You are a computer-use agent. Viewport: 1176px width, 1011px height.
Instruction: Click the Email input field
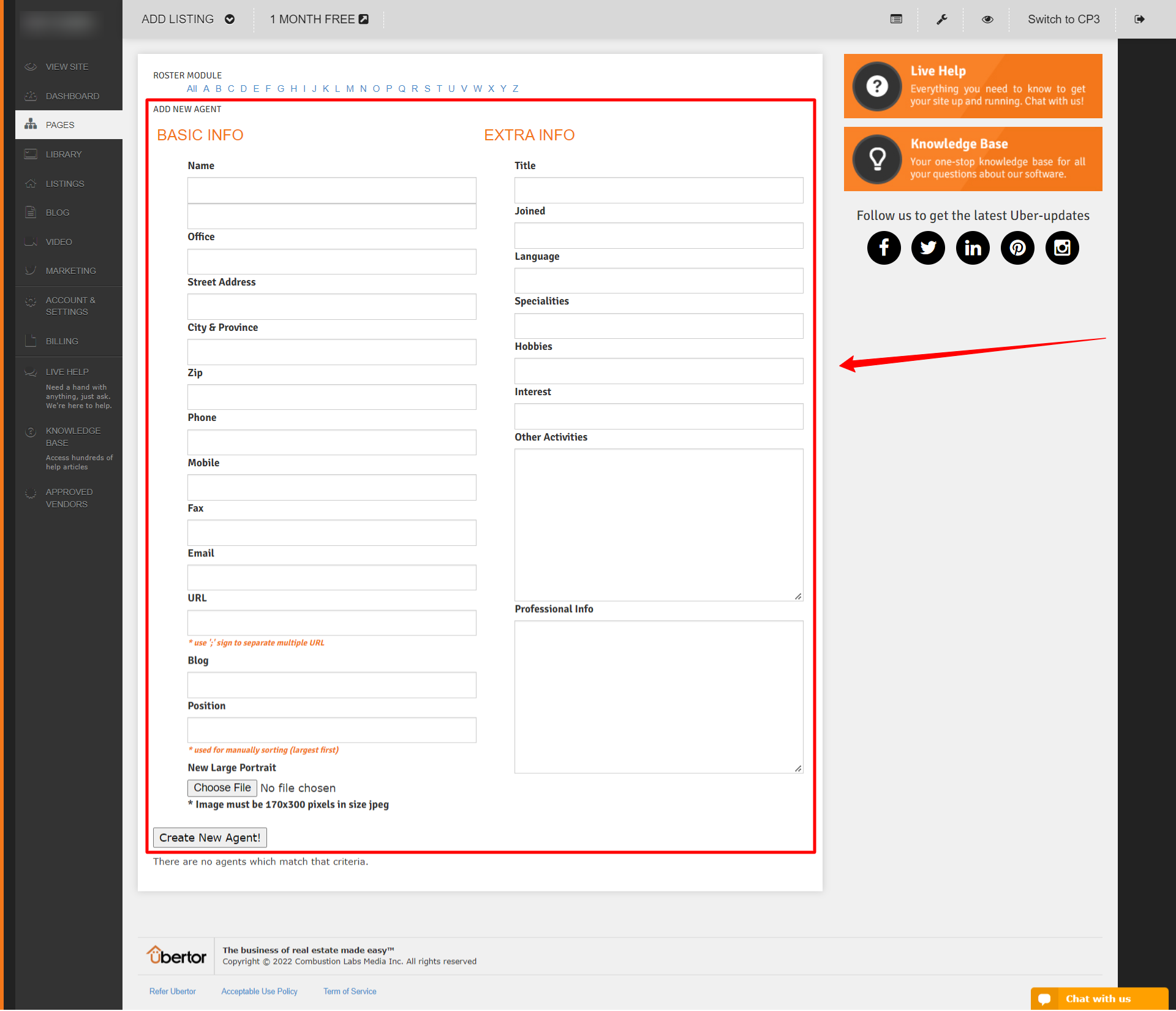(332, 578)
